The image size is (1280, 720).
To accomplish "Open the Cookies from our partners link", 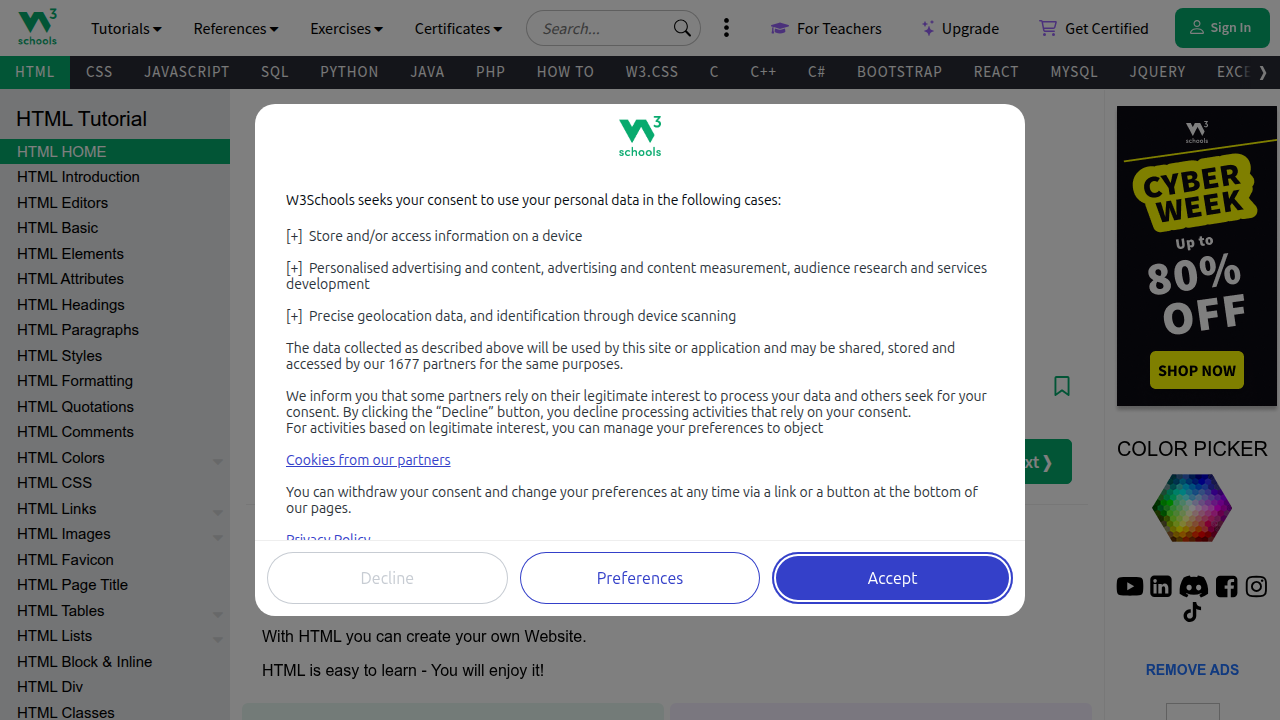I will 368,459.
